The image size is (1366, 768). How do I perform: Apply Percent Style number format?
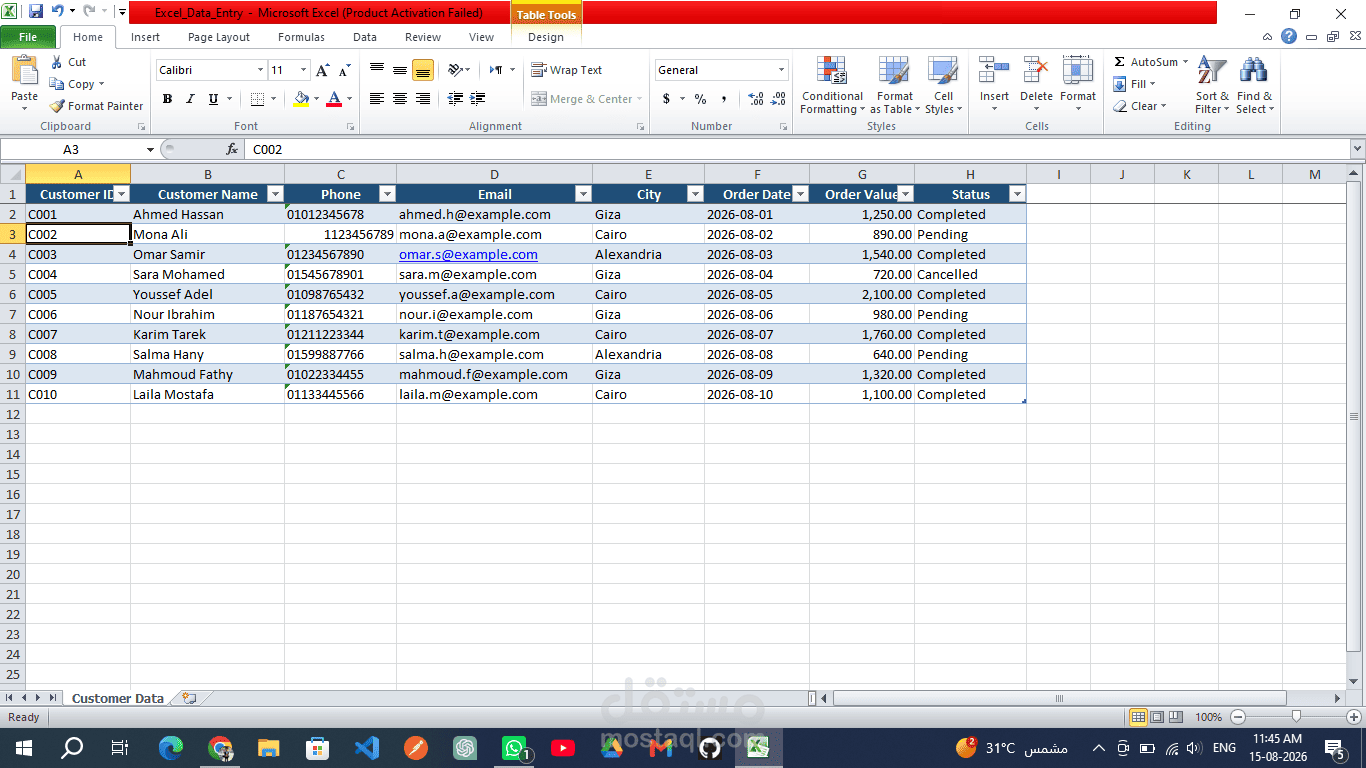pos(700,99)
